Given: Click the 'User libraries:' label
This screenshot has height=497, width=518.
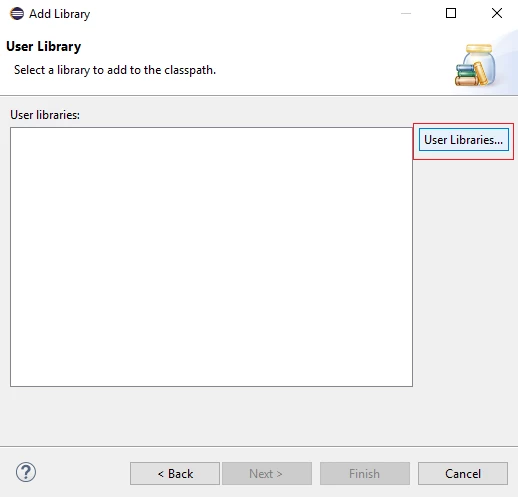Looking at the screenshot, I should (45, 115).
